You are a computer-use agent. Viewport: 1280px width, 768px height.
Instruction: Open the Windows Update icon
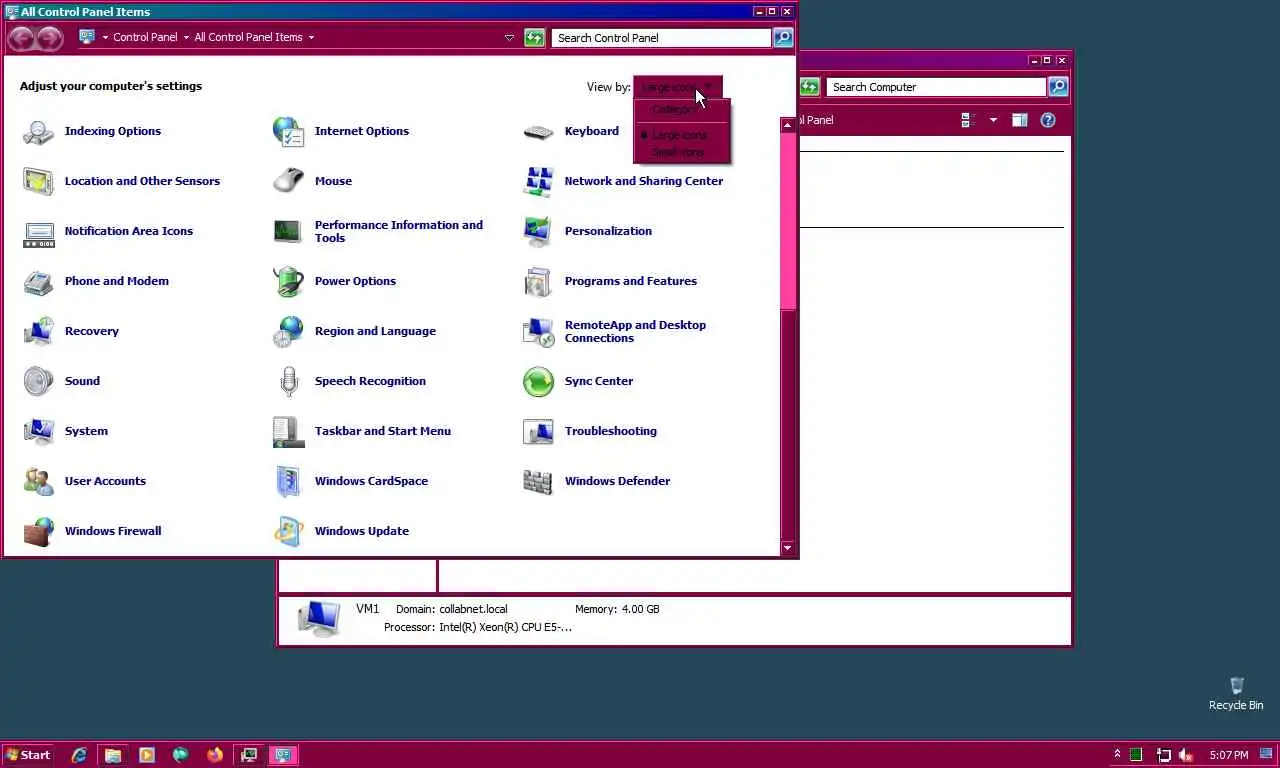(288, 531)
